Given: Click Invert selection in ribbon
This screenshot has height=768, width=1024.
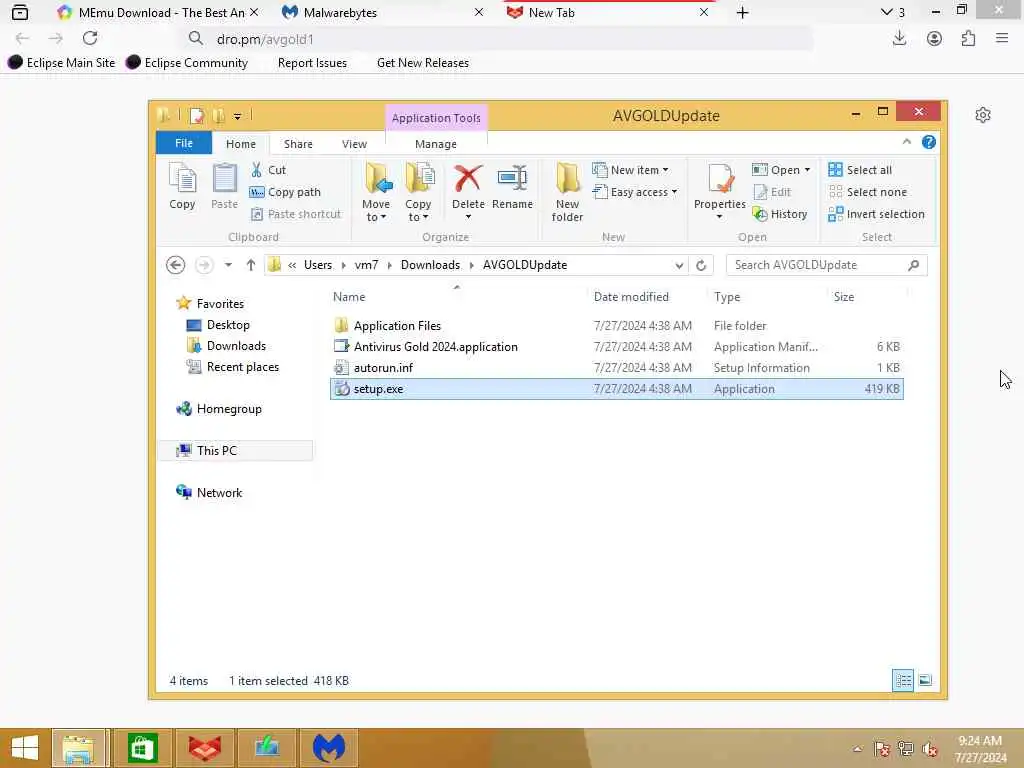Looking at the screenshot, I should point(876,214).
